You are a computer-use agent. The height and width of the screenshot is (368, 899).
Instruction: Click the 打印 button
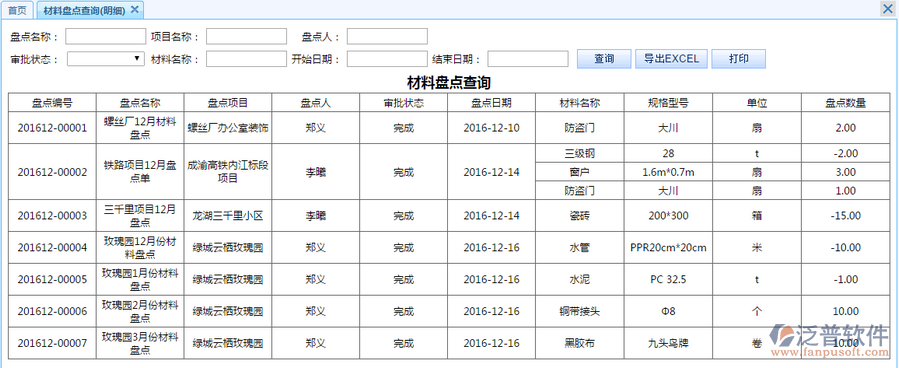click(x=738, y=58)
